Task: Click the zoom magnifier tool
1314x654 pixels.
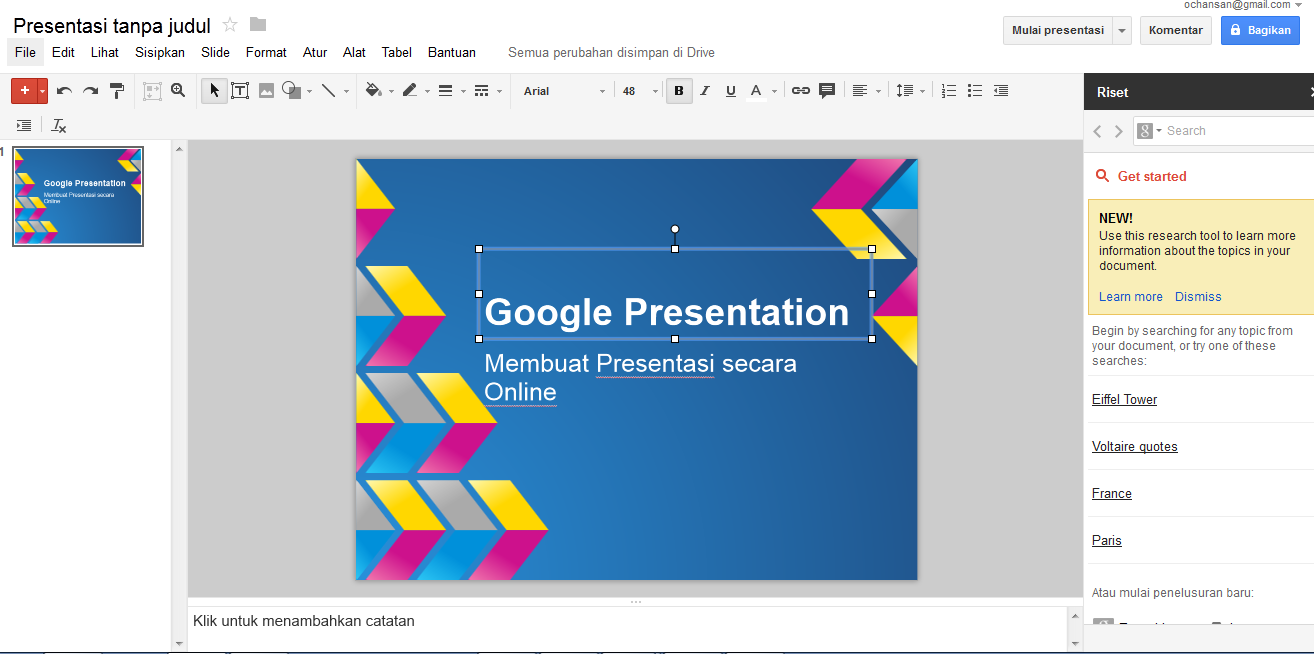Action: click(x=178, y=91)
